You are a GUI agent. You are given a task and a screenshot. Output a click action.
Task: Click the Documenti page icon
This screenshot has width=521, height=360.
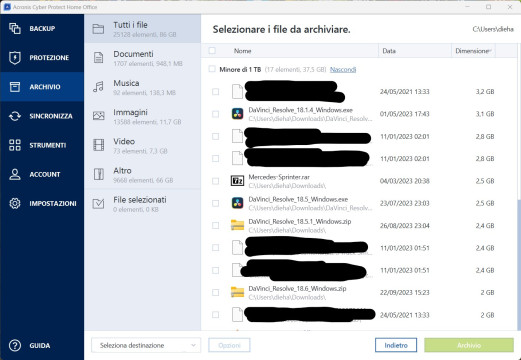(x=98, y=58)
